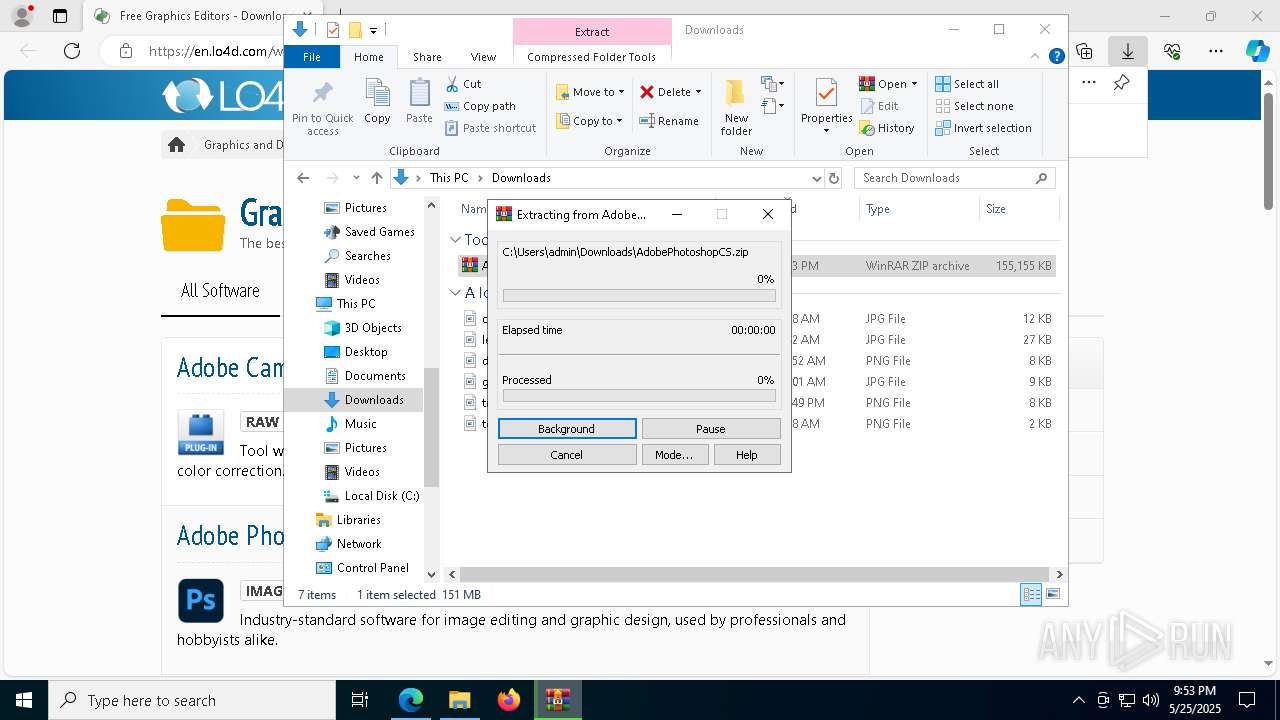Sort files by Type column

918,209
